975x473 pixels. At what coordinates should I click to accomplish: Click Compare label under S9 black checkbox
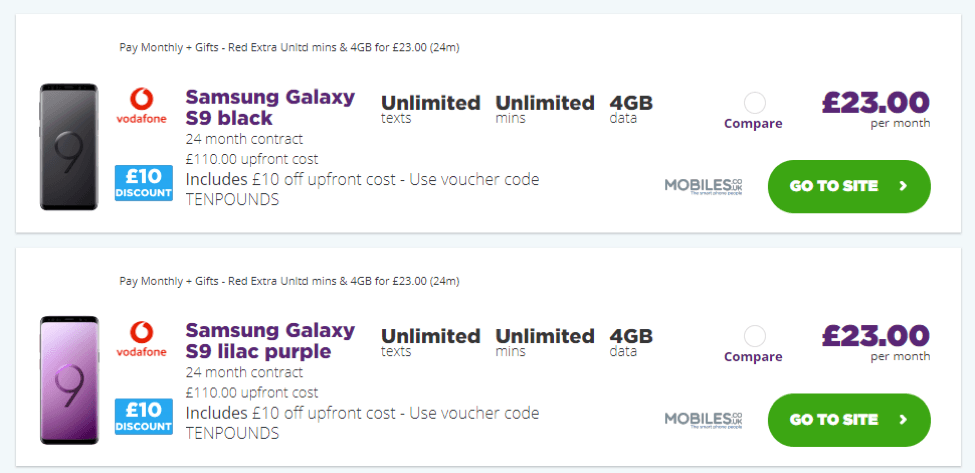click(753, 124)
